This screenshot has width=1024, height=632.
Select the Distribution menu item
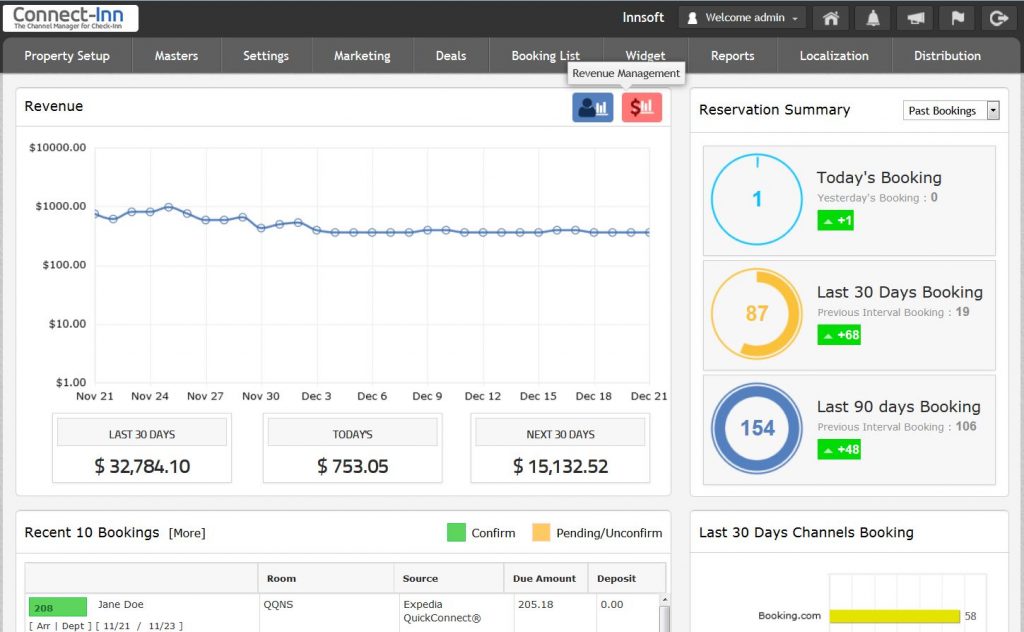pyautogui.click(x=947, y=56)
